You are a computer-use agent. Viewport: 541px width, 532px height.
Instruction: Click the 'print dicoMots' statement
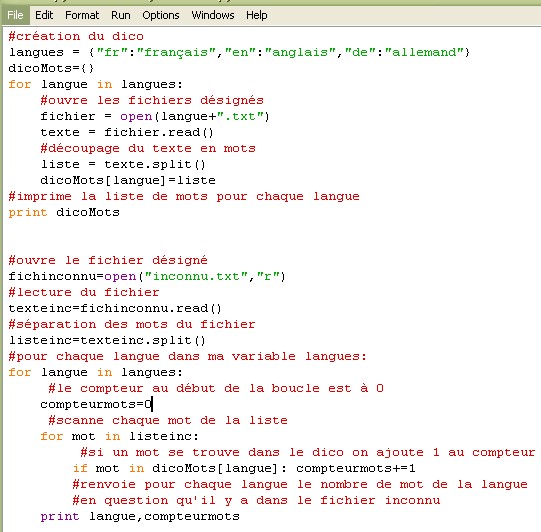tap(64, 212)
